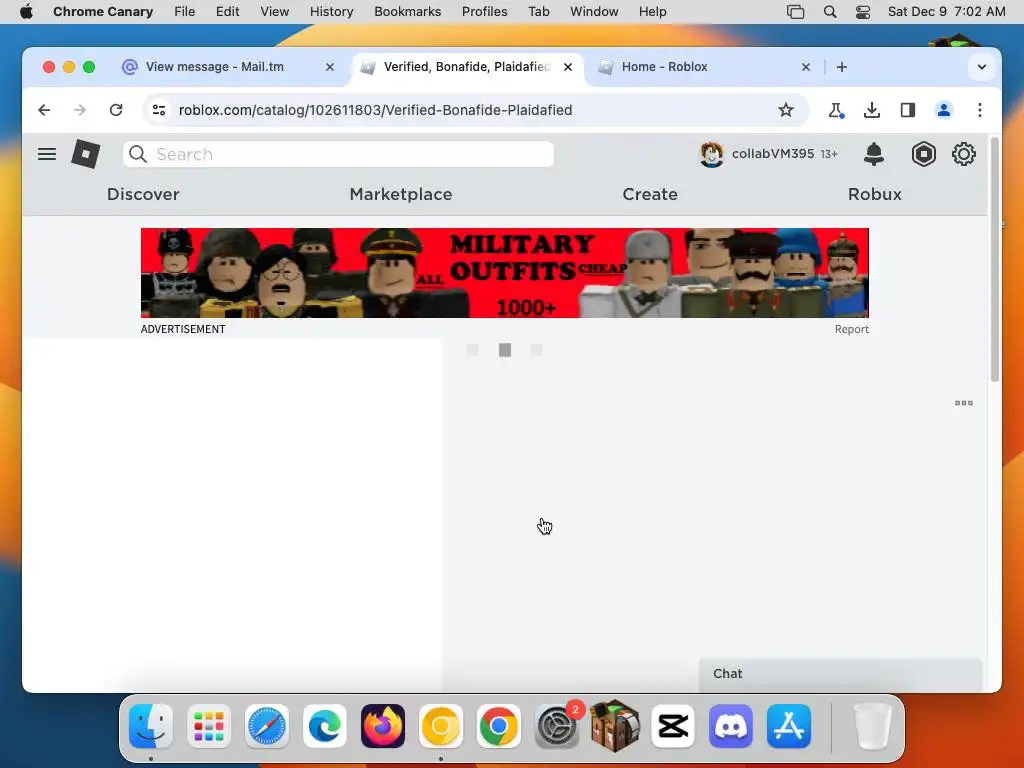Click the collabVM395 avatar picture

pyautogui.click(x=711, y=154)
